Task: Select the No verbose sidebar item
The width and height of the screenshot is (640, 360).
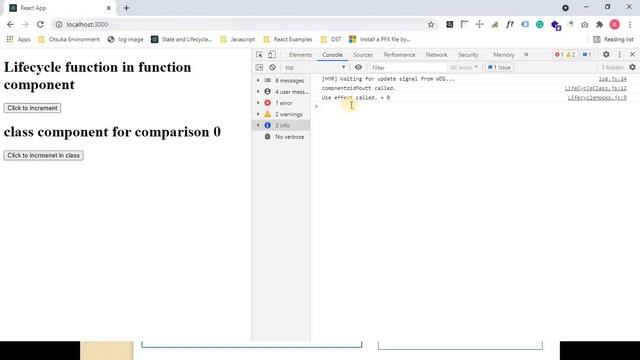Action: 281,137
